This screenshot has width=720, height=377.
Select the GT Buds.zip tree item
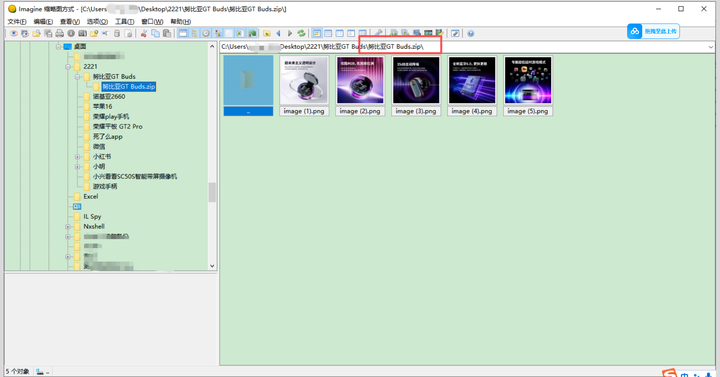(x=129, y=86)
